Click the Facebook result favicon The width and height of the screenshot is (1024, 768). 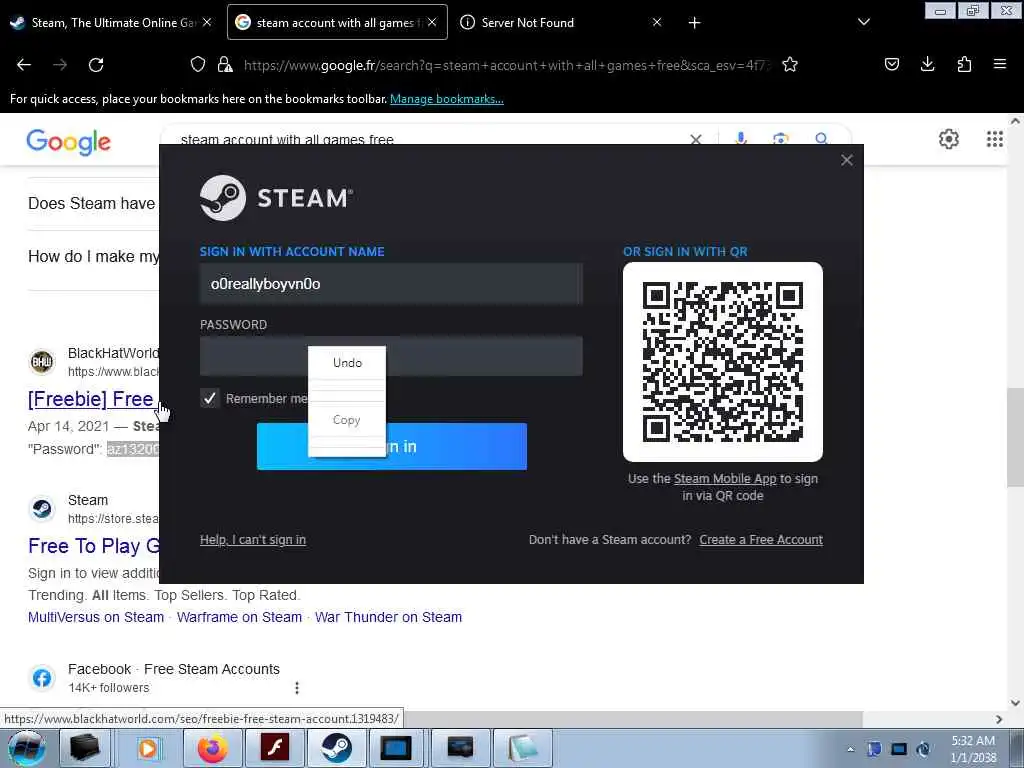click(x=42, y=678)
